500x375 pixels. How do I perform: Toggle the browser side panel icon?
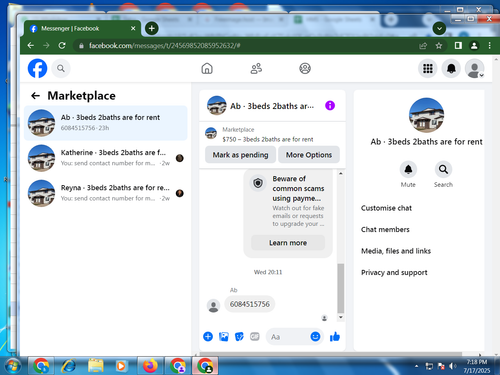[x=458, y=45]
